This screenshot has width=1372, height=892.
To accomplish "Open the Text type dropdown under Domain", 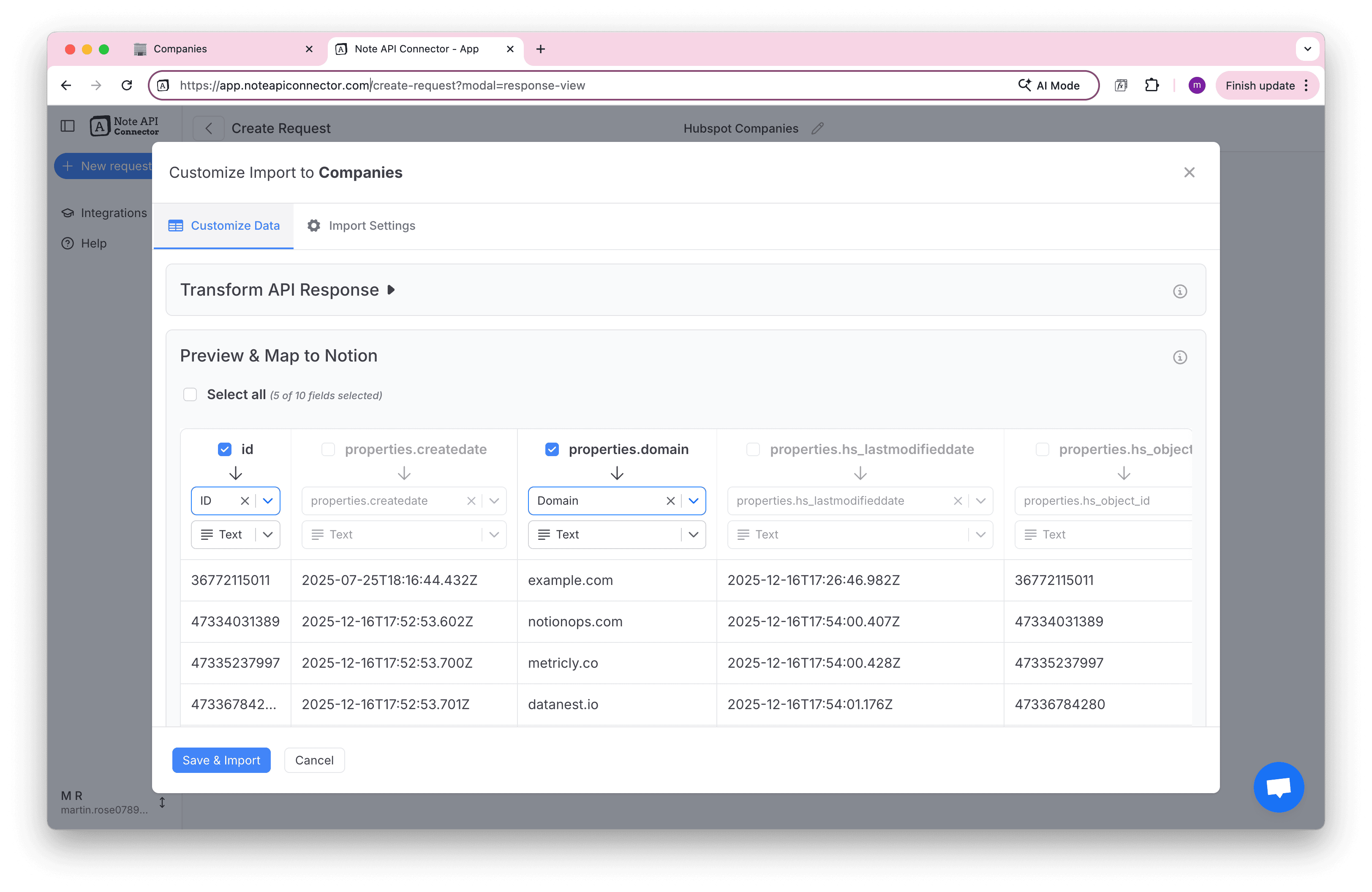I will tap(694, 535).
